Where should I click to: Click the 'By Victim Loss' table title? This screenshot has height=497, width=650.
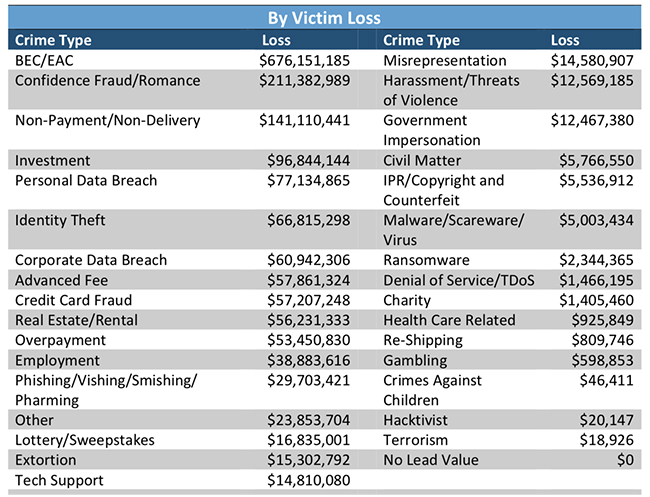tap(325, 18)
